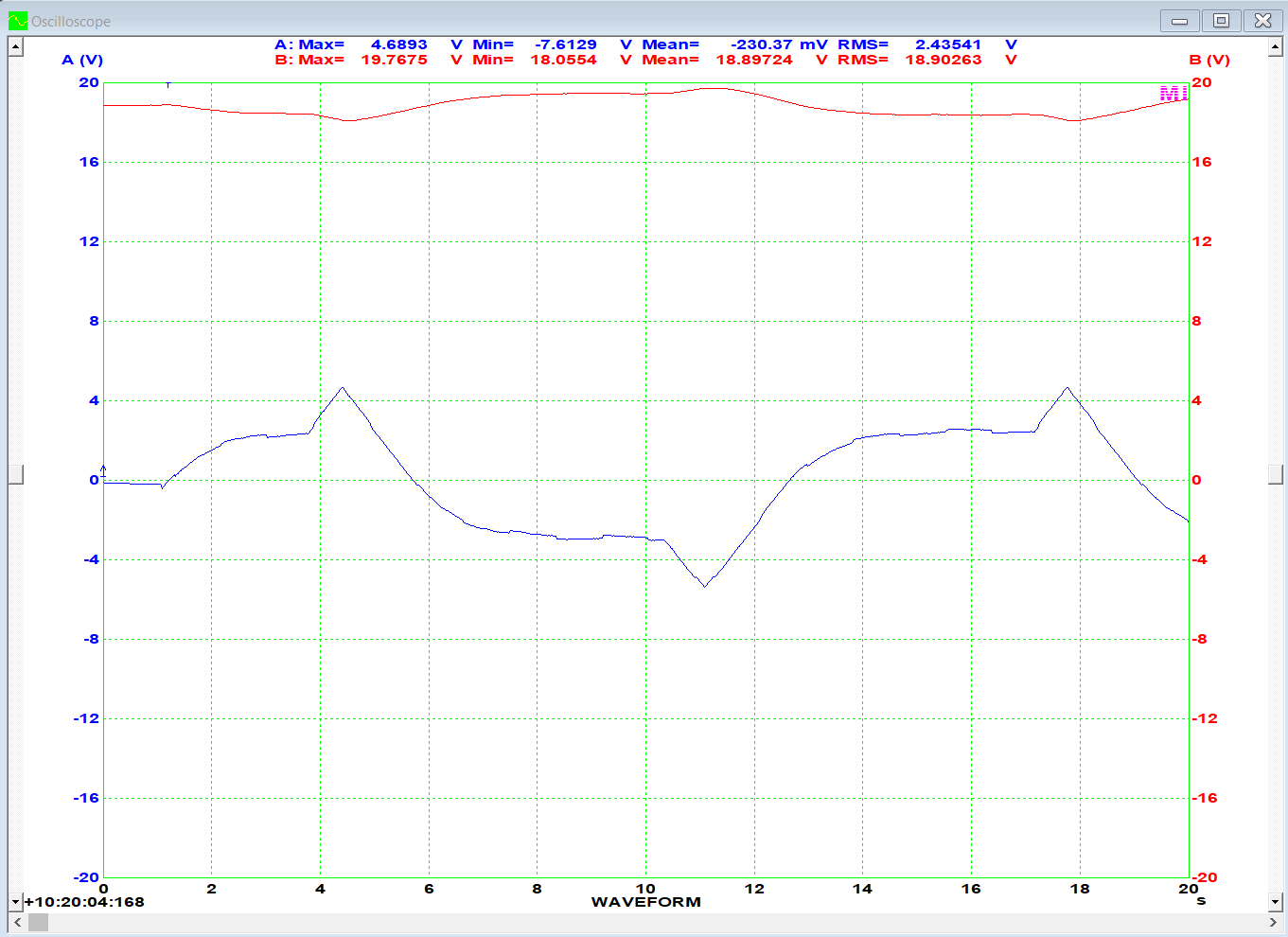Click channel B RMS value 18.90263

click(944, 60)
